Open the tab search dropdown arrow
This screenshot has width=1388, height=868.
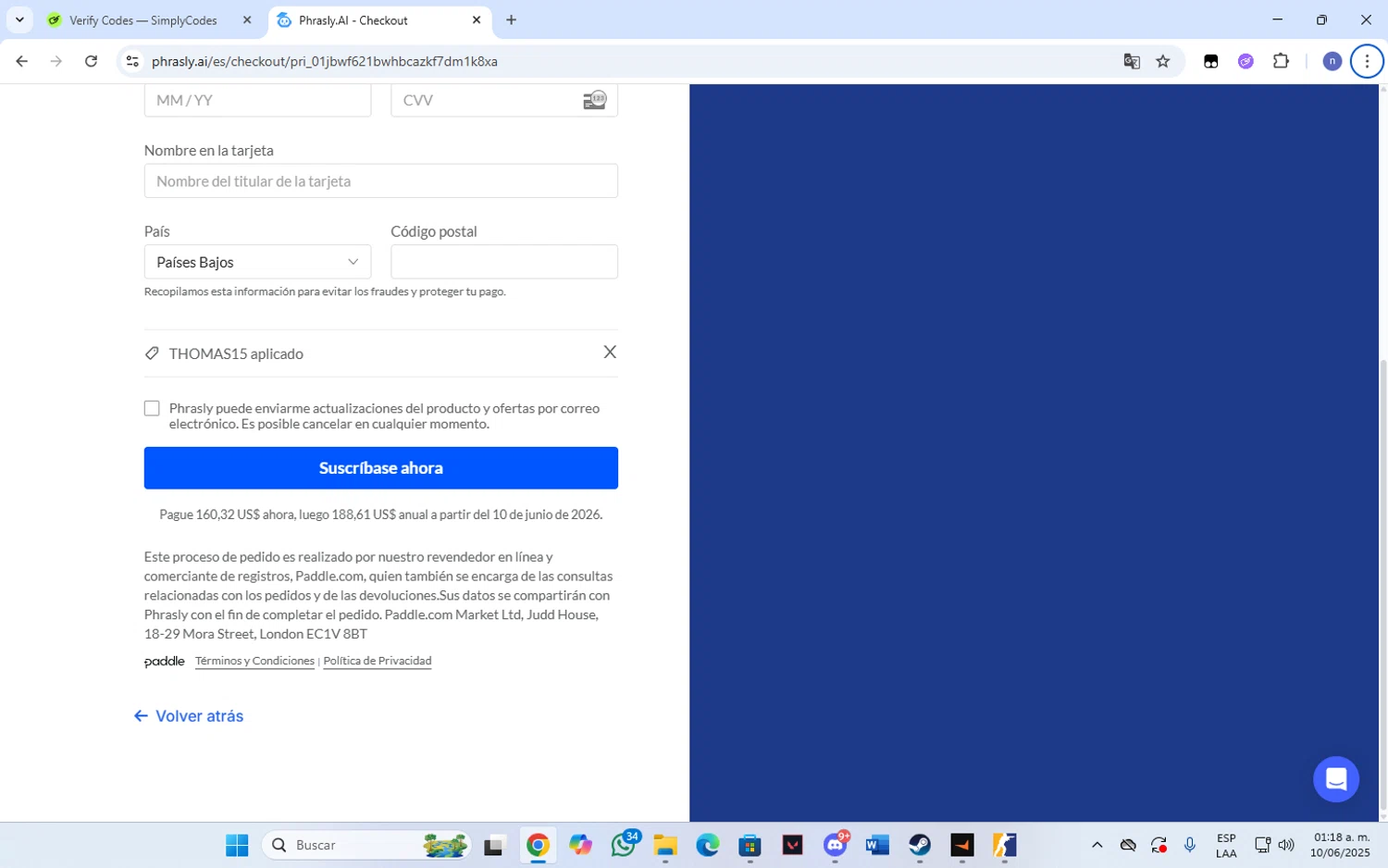coord(19,19)
